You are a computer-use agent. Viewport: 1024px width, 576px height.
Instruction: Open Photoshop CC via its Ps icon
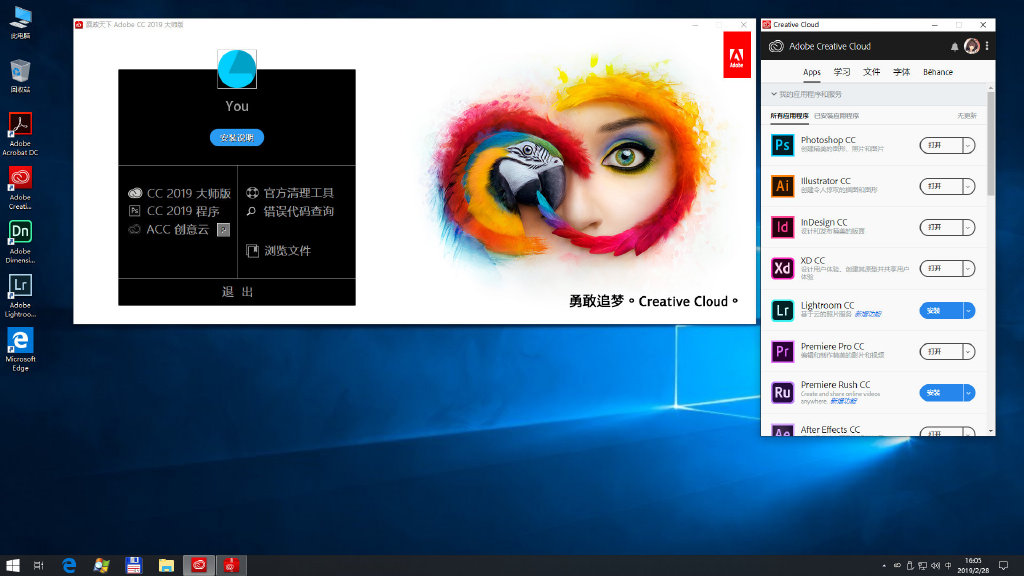[783, 145]
